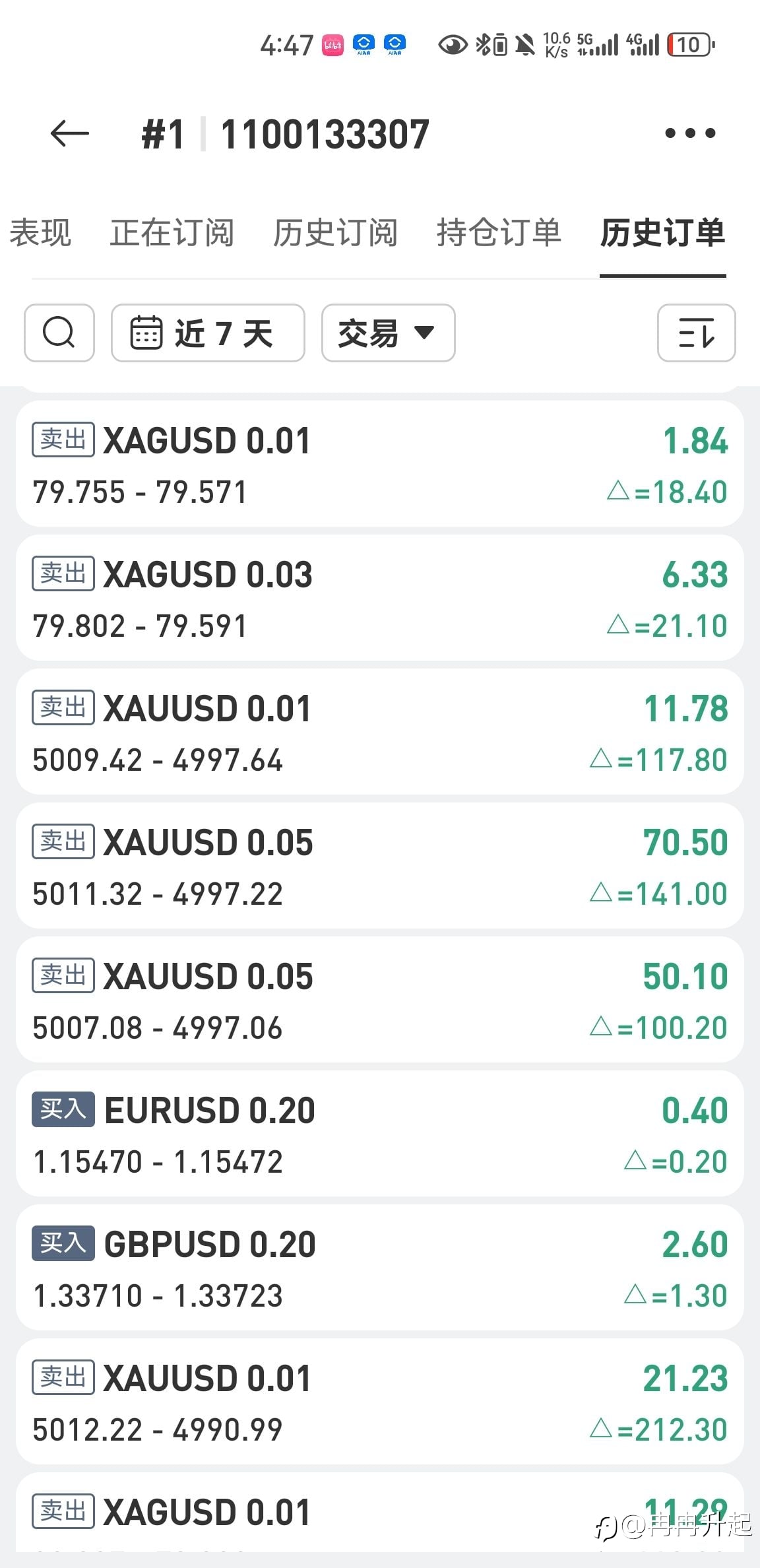Tap account number 1100133307 title
Viewport: 760px width, 1568px height.
point(325,135)
